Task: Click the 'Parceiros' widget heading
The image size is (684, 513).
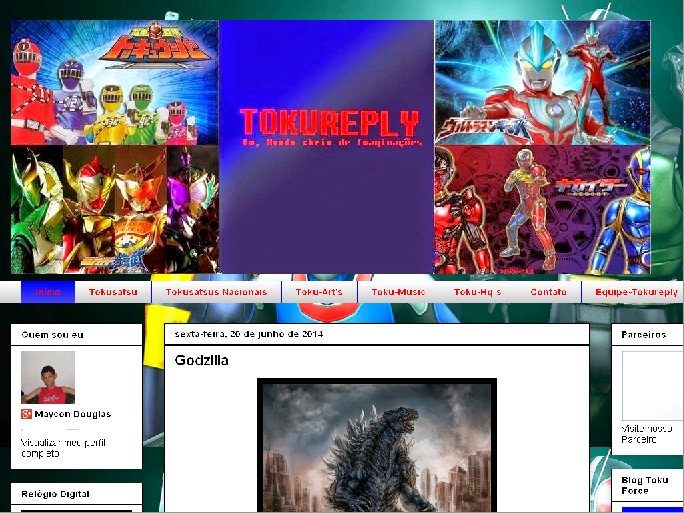Action: (644, 335)
